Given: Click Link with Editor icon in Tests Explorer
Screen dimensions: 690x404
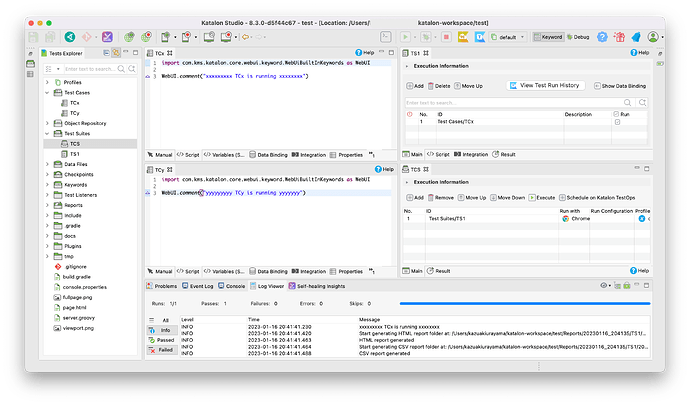Looking at the screenshot, I should (x=116, y=53).
